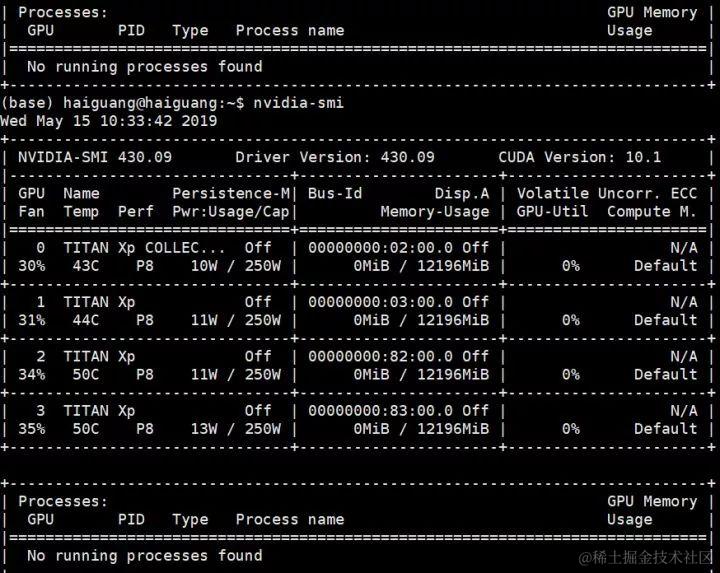Click the "Compute M." column header
The image size is (720, 573).
(x=652, y=212)
